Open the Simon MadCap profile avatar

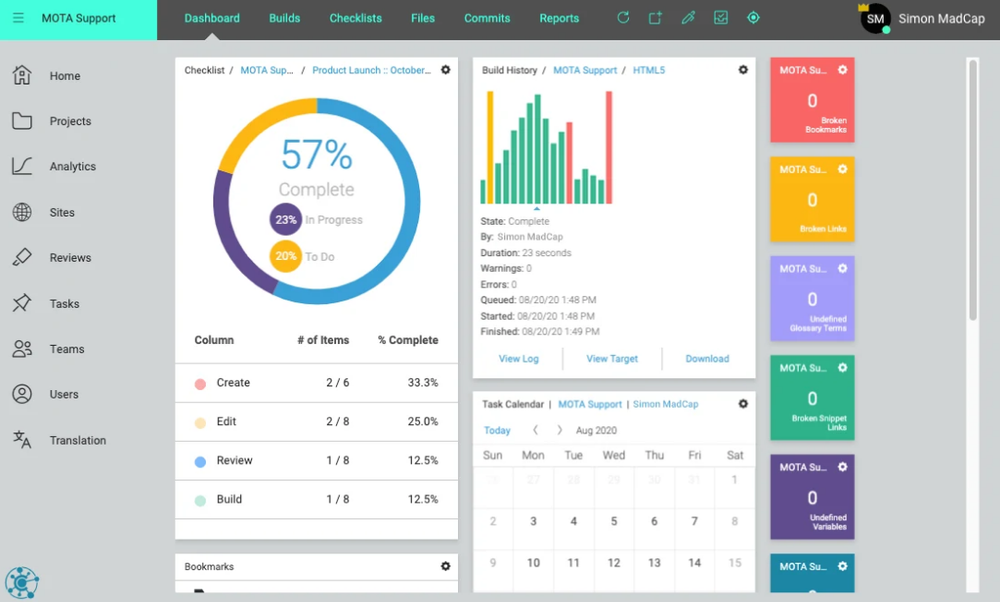tap(875, 18)
